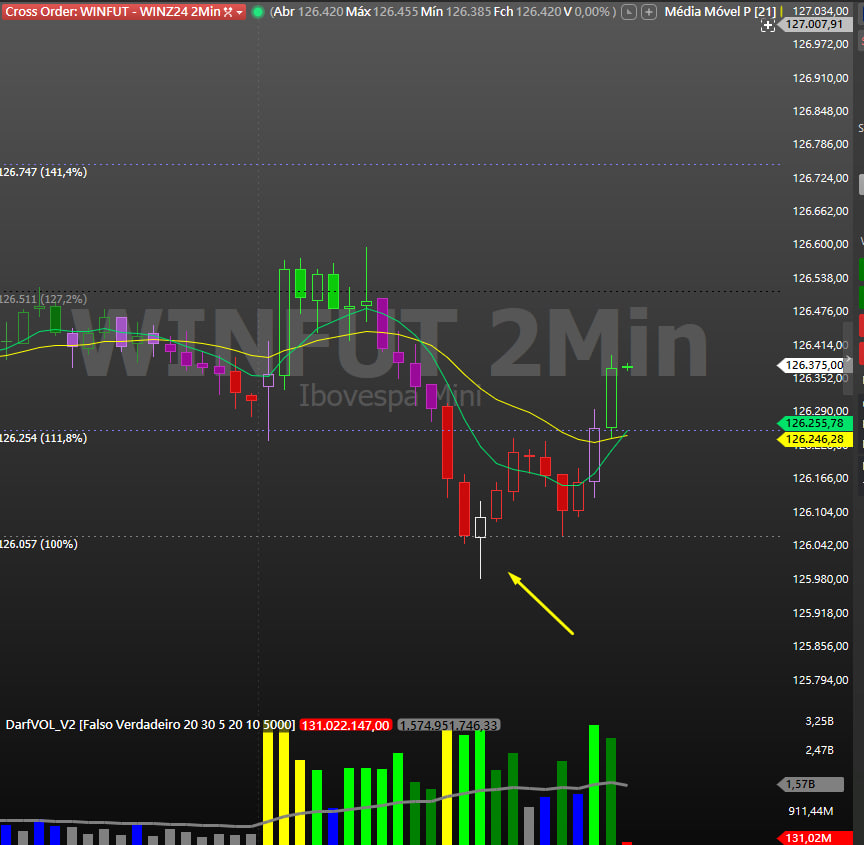864x845 pixels.
Task: Click the V 0,00% variation in header
Action: 587,12
